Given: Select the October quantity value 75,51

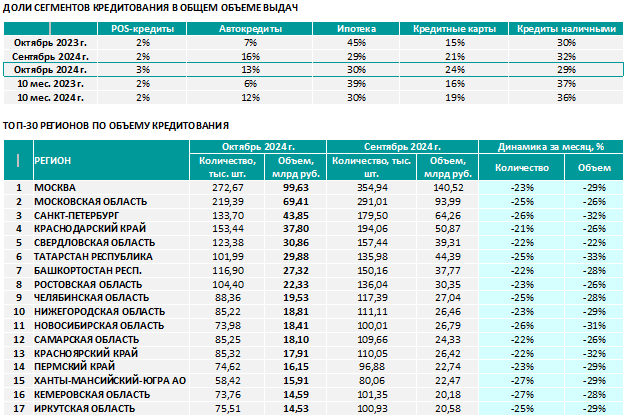Looking at the screenshot, I should click(227, 409).
